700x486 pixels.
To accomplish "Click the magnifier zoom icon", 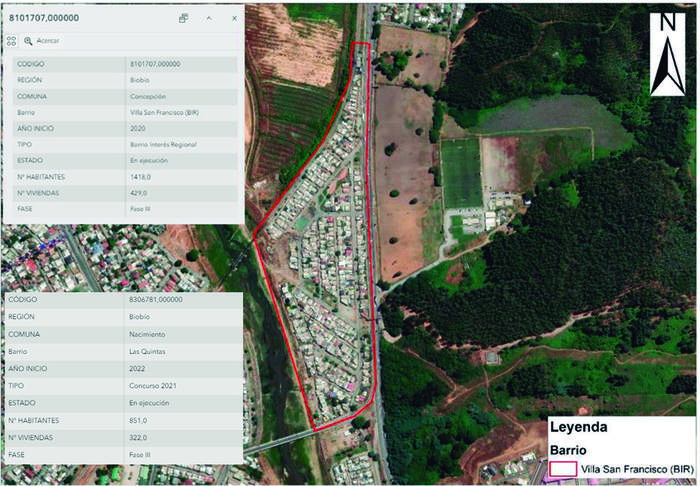I will point(29,41).
